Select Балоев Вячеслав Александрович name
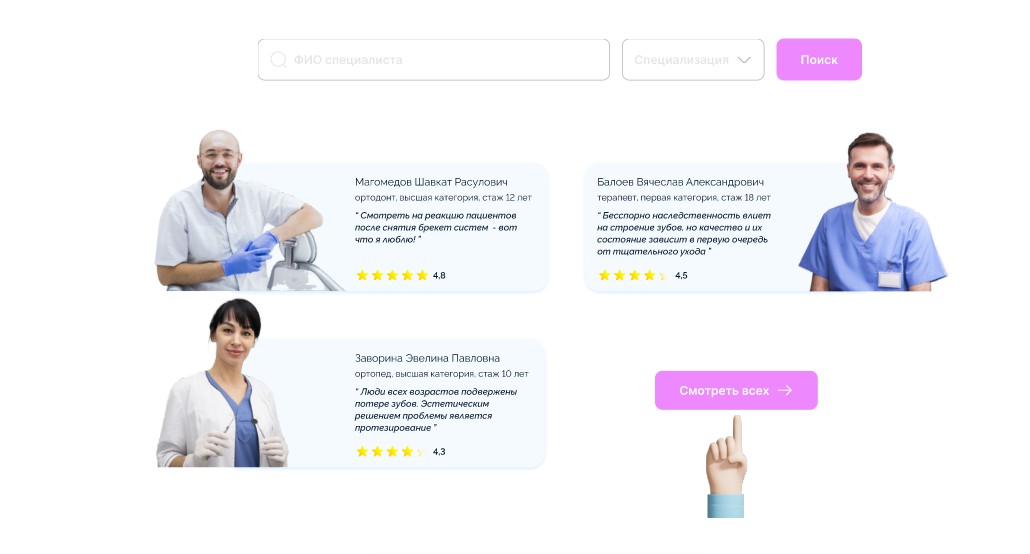Image resolution: width=1030 pixels, height=554 pixels. coord(680,182)
